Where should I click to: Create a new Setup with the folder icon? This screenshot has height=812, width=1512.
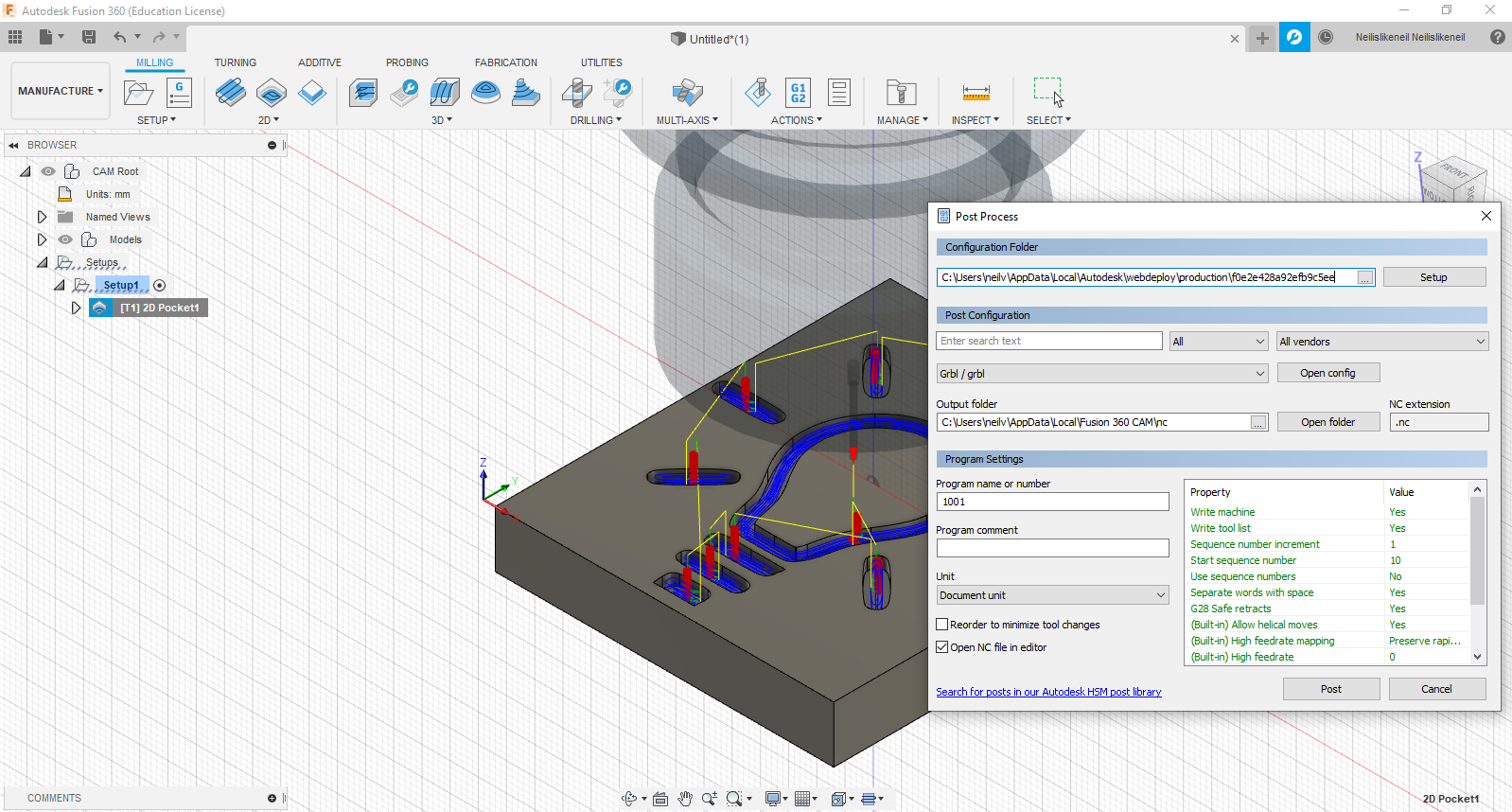138,93
